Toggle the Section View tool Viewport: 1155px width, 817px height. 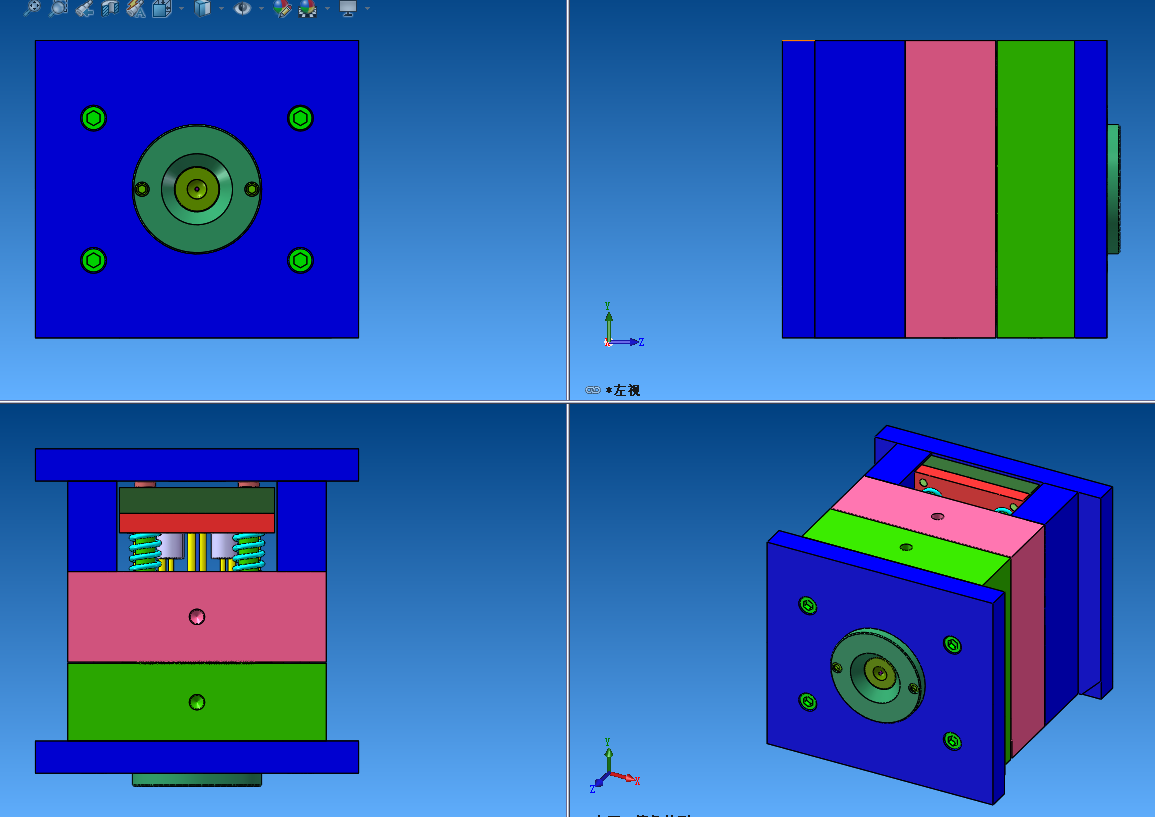110,8
